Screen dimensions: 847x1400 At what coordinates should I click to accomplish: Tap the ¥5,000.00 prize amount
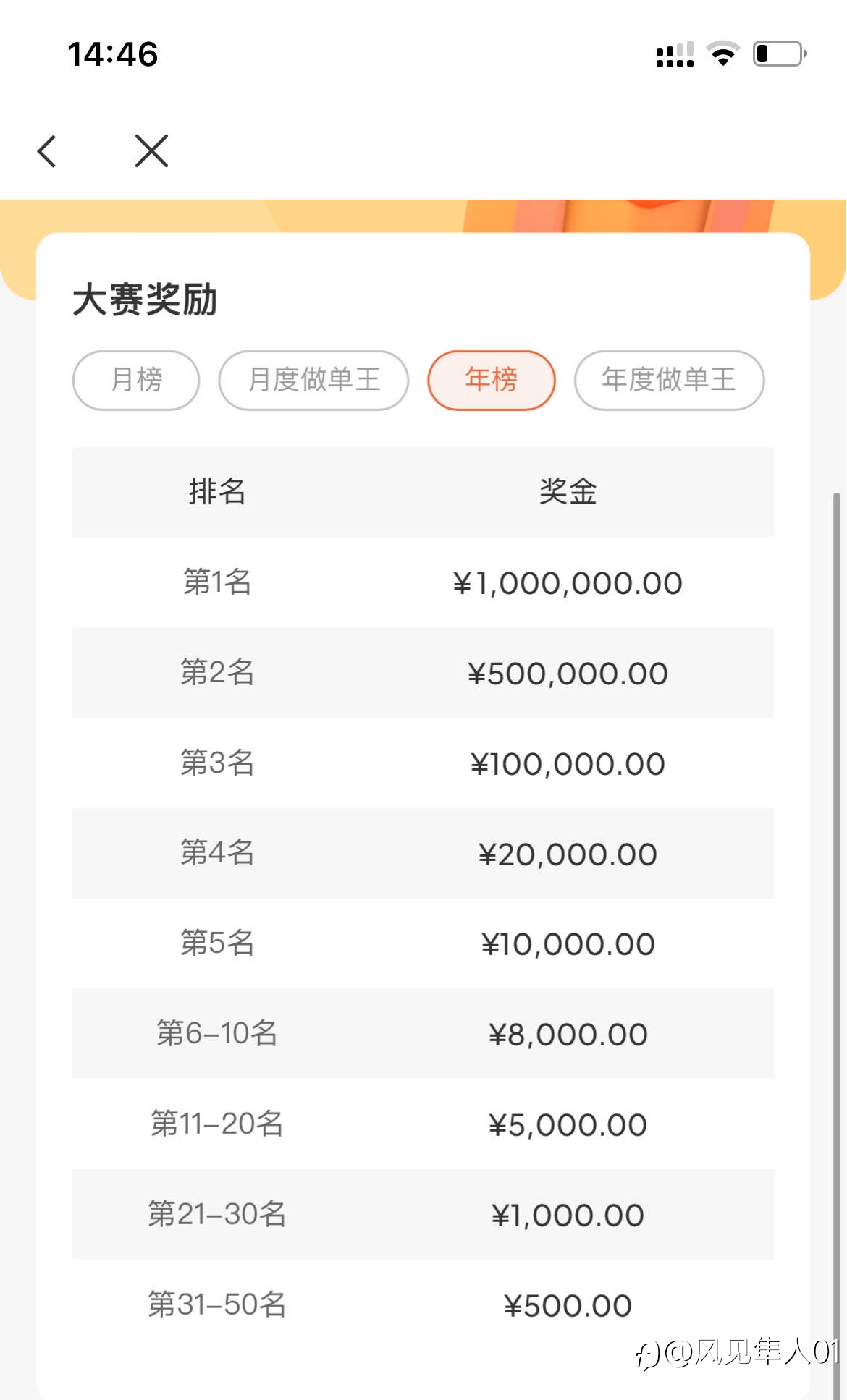coord(568,1125)
